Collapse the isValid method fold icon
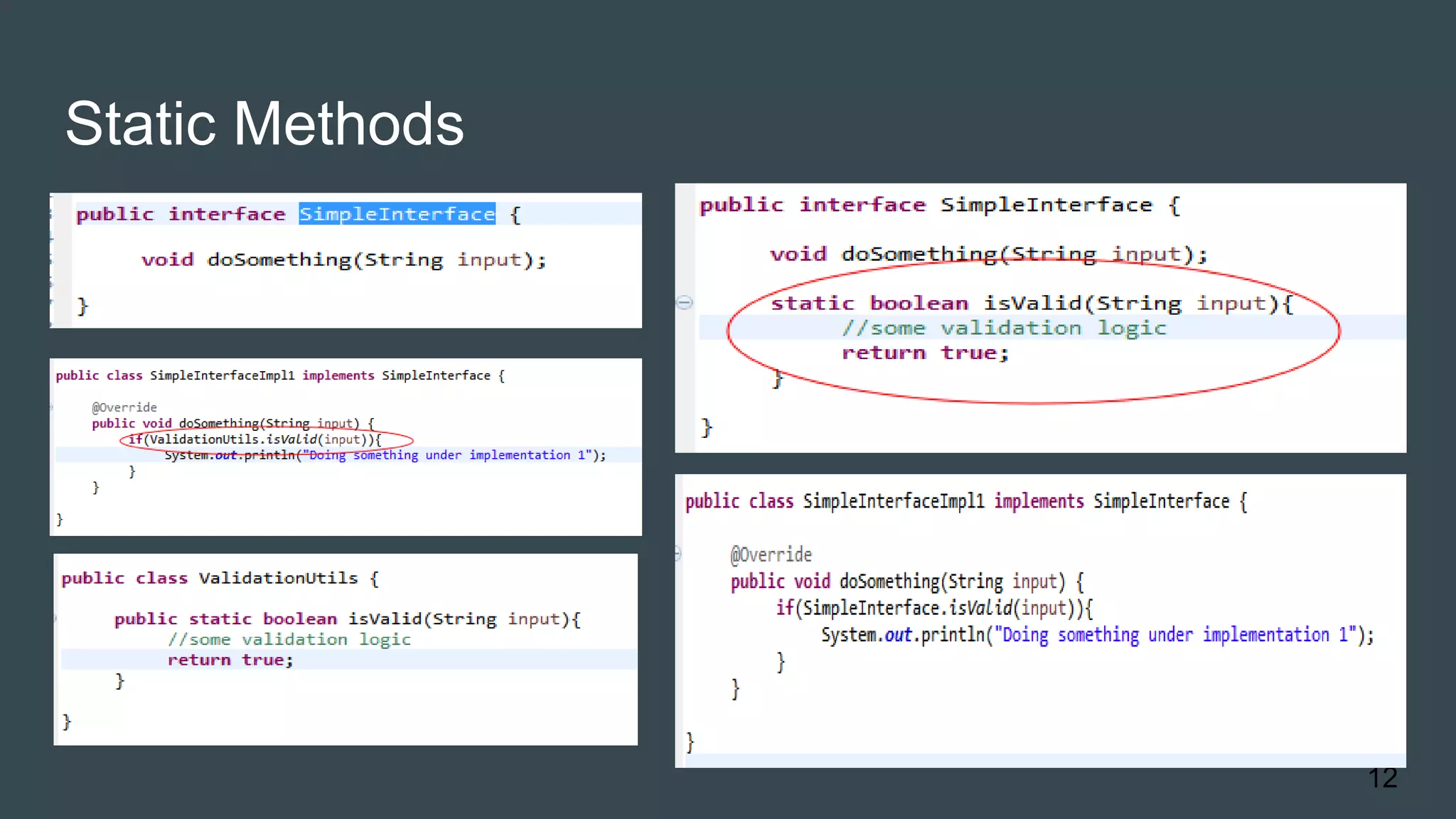Image resolution: width=1456 pixels, height=819 pixels. coord(684,303)
